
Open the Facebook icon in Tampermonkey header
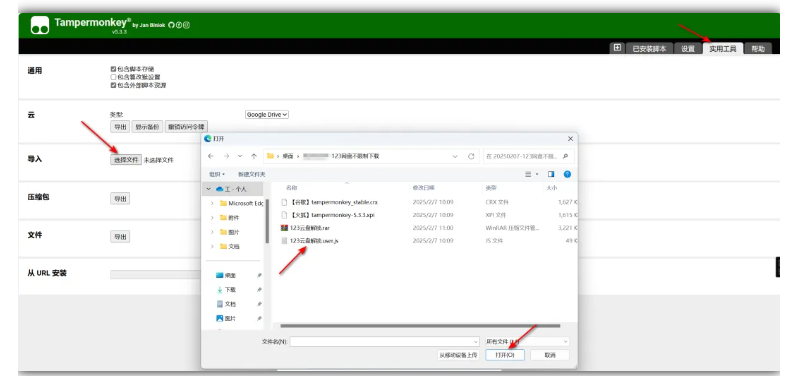pyautogui.click(x=179, y=25)
